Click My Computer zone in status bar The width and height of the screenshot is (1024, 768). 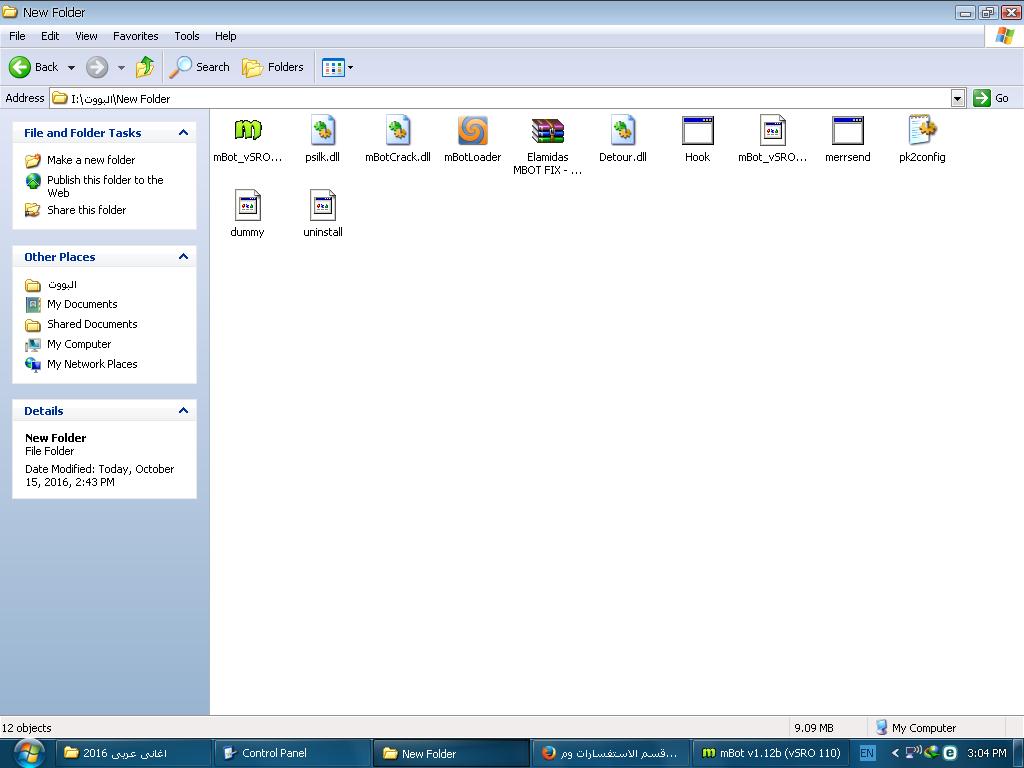[x=916, y=728]
